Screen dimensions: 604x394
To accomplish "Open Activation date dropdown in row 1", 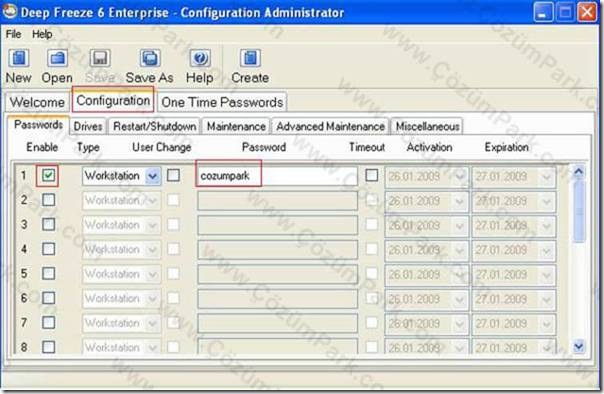I will tap(460, 177).
